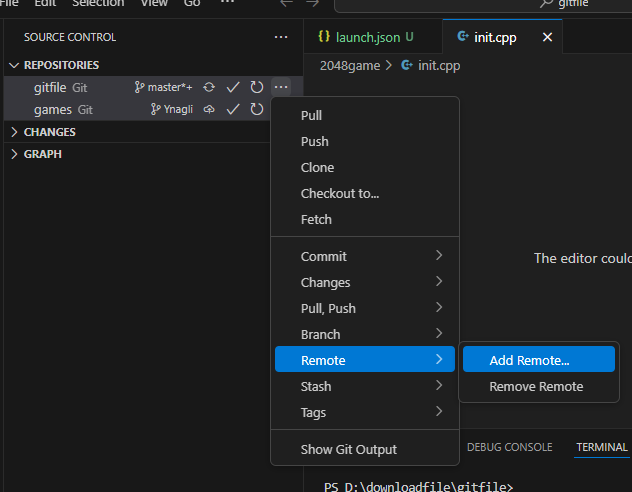Click the init.cpp tab C++ icon
632x492 pixels.
pyautogui.click(x=463, y=37)
